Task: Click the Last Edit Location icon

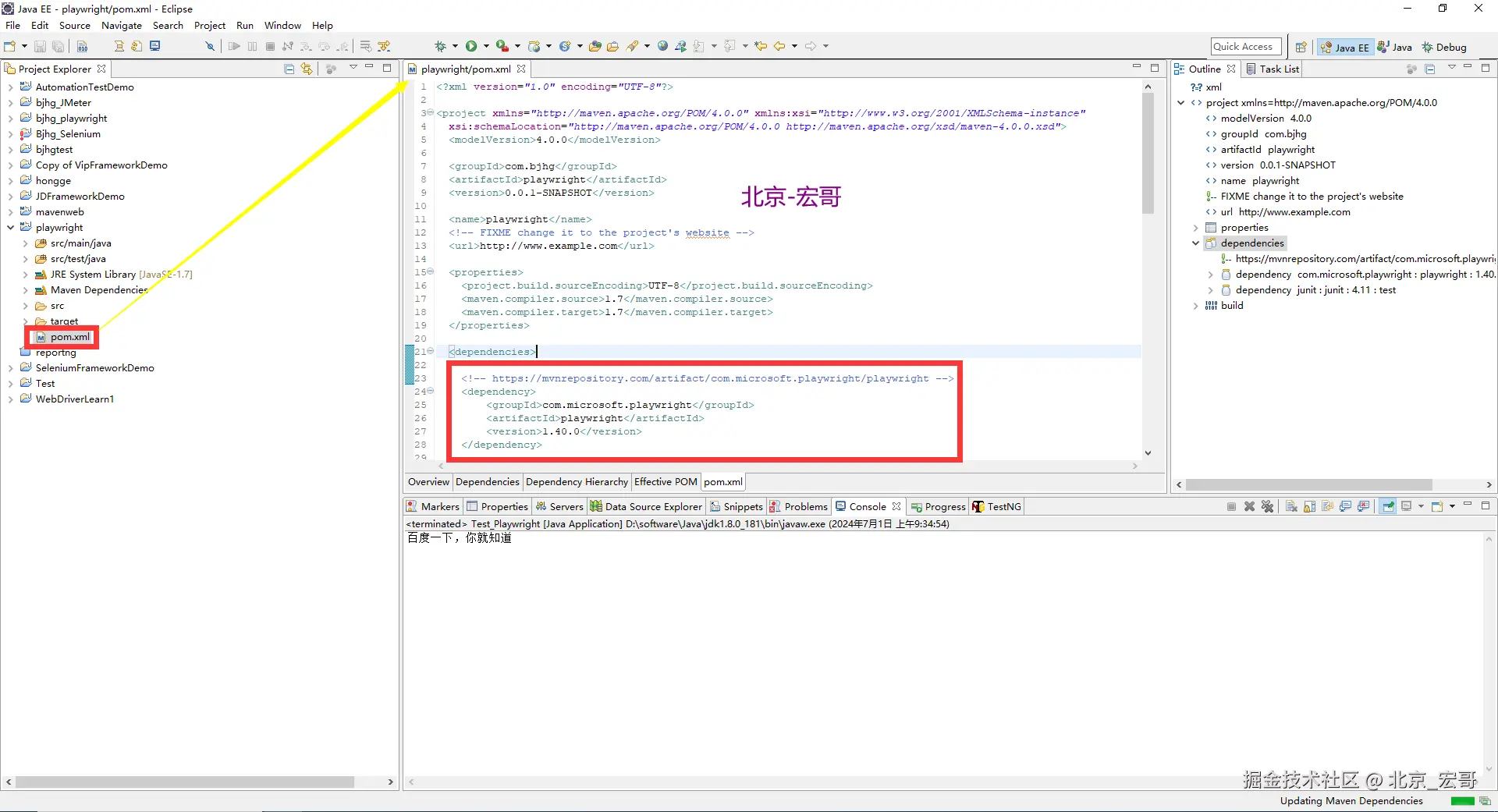Action: pos(761,46)
